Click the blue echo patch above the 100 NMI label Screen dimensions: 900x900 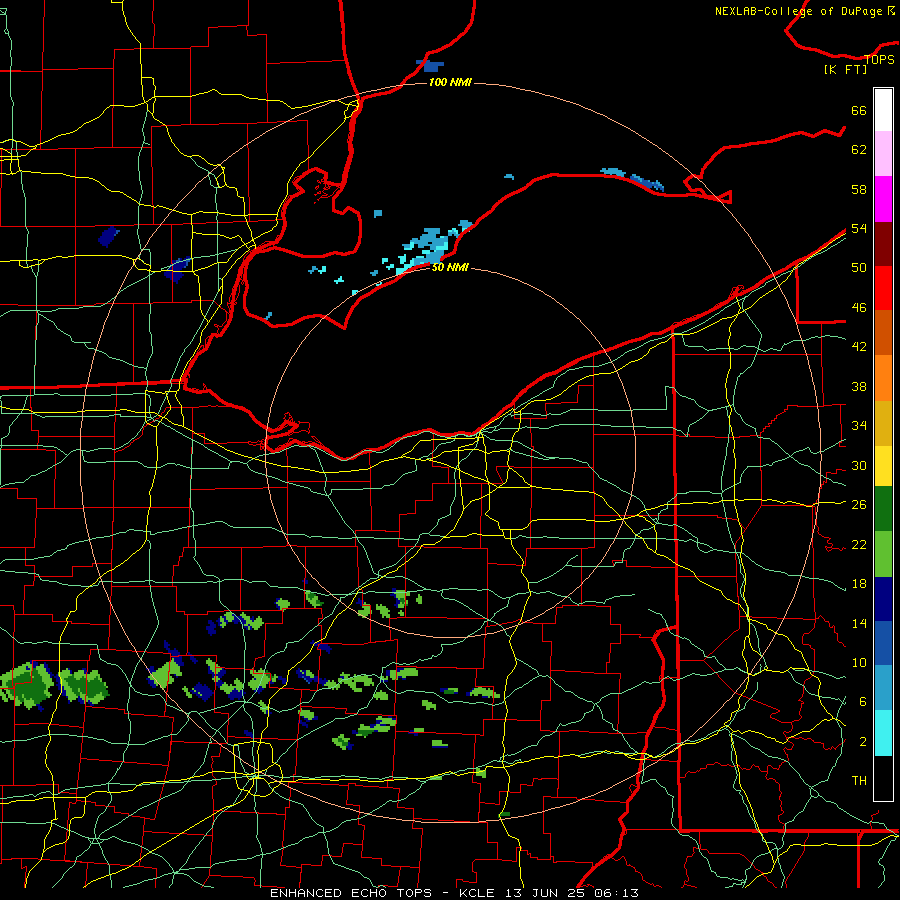click(x=430, y=65)
